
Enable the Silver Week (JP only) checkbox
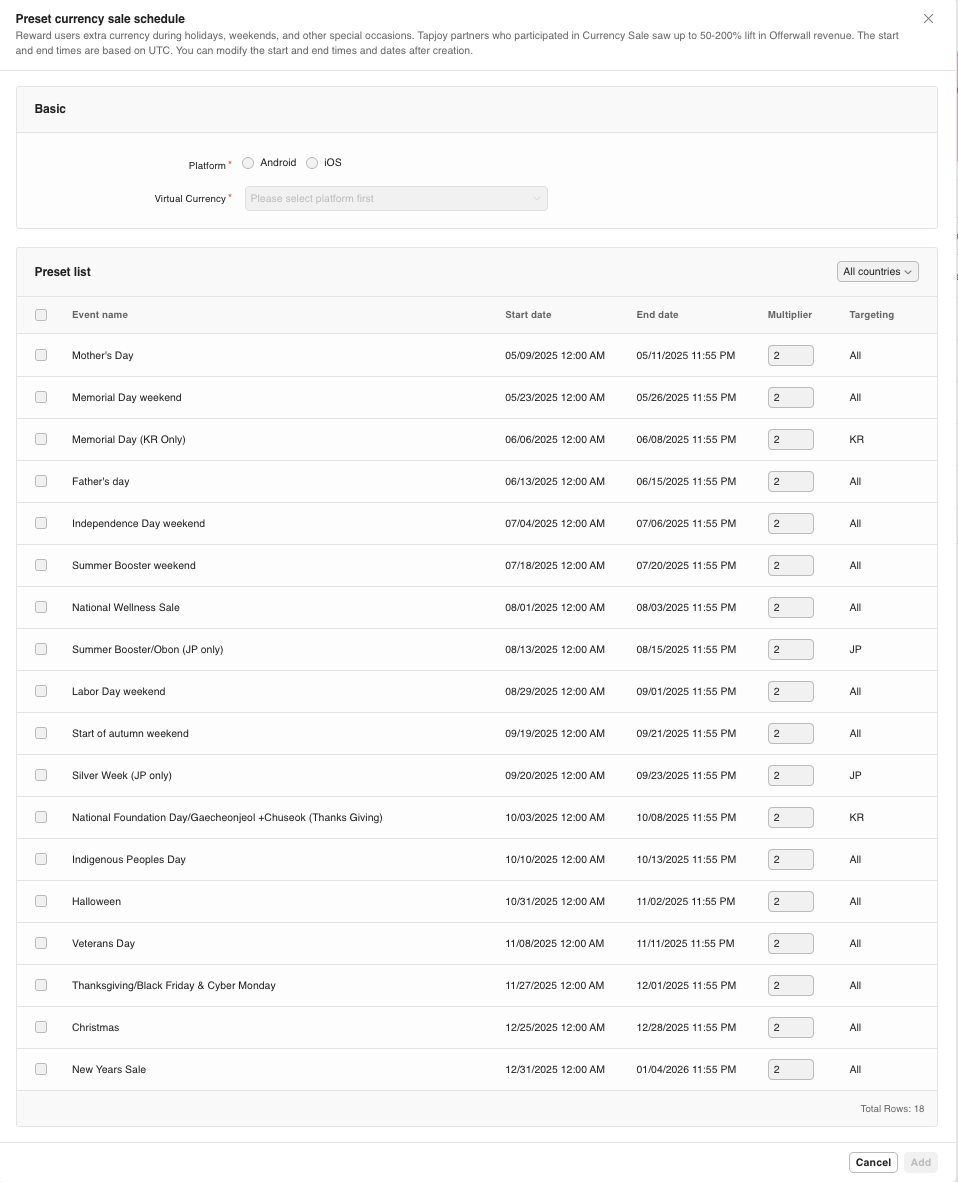click(x=41, y=775)
